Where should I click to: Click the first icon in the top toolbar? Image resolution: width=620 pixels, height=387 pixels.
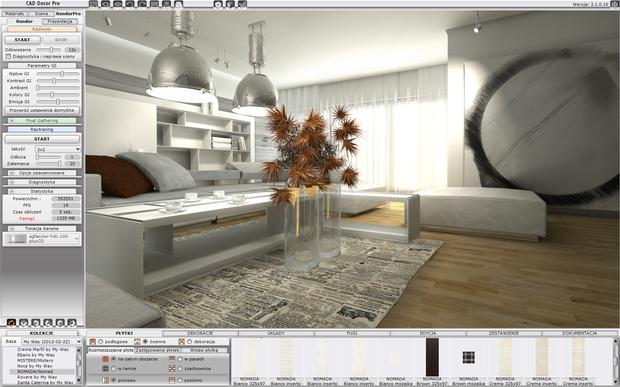(x=93, y=4)
